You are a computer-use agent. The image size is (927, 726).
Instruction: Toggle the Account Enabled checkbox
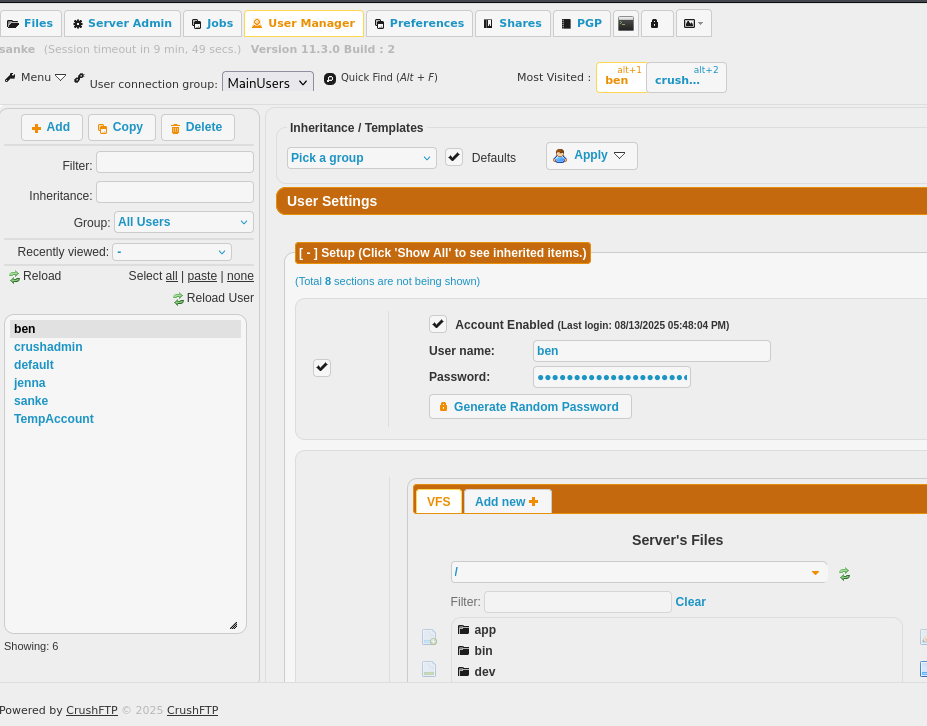point(437,324)
